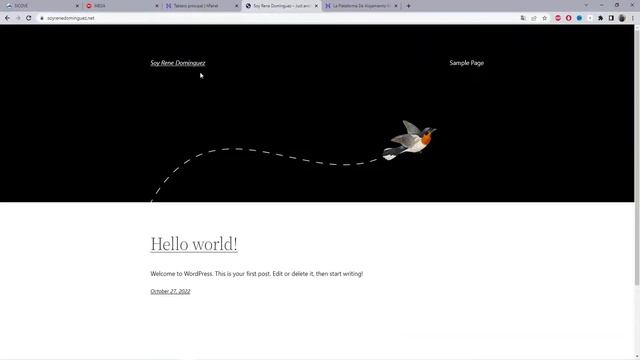
Task: Click the vertical page scrollbar thumb
Action: [637, 158]
